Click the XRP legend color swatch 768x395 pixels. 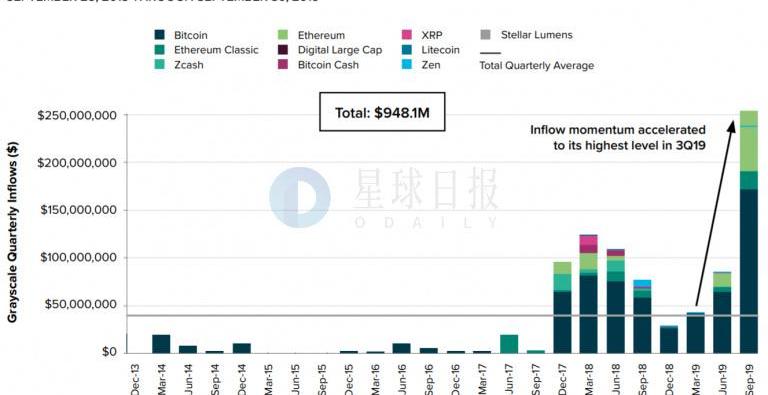[407, 35]
